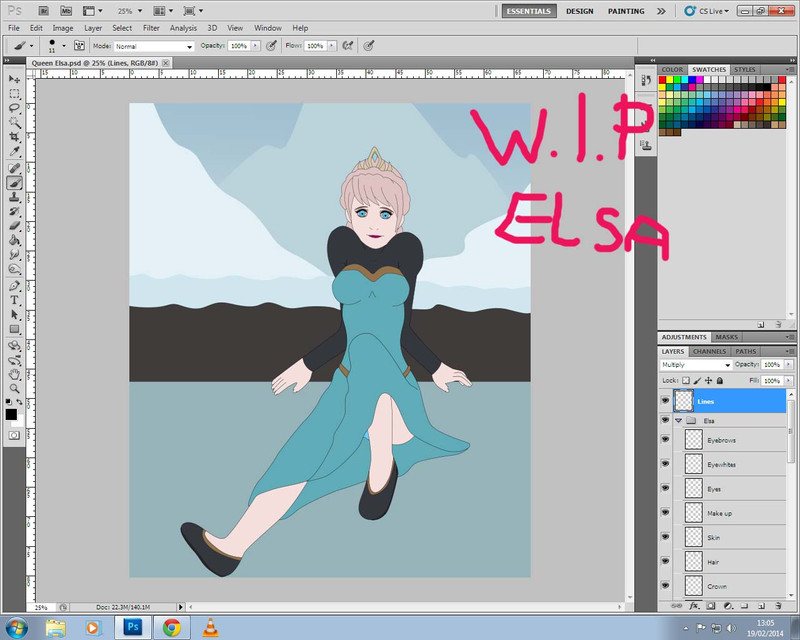Select the Zoom tool
The width and height of the screenshot is (800, 640).
tap(14, 389)
